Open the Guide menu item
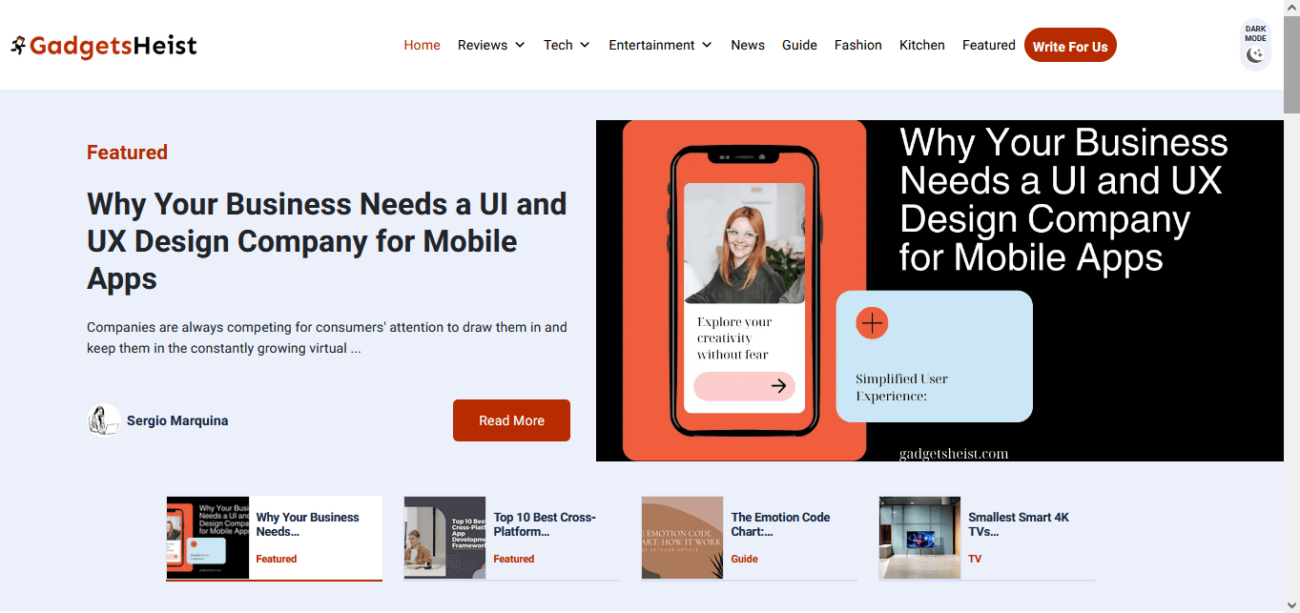Image resolution: width=1300 pixels, height=613 pixels. [x=799, y=45]
